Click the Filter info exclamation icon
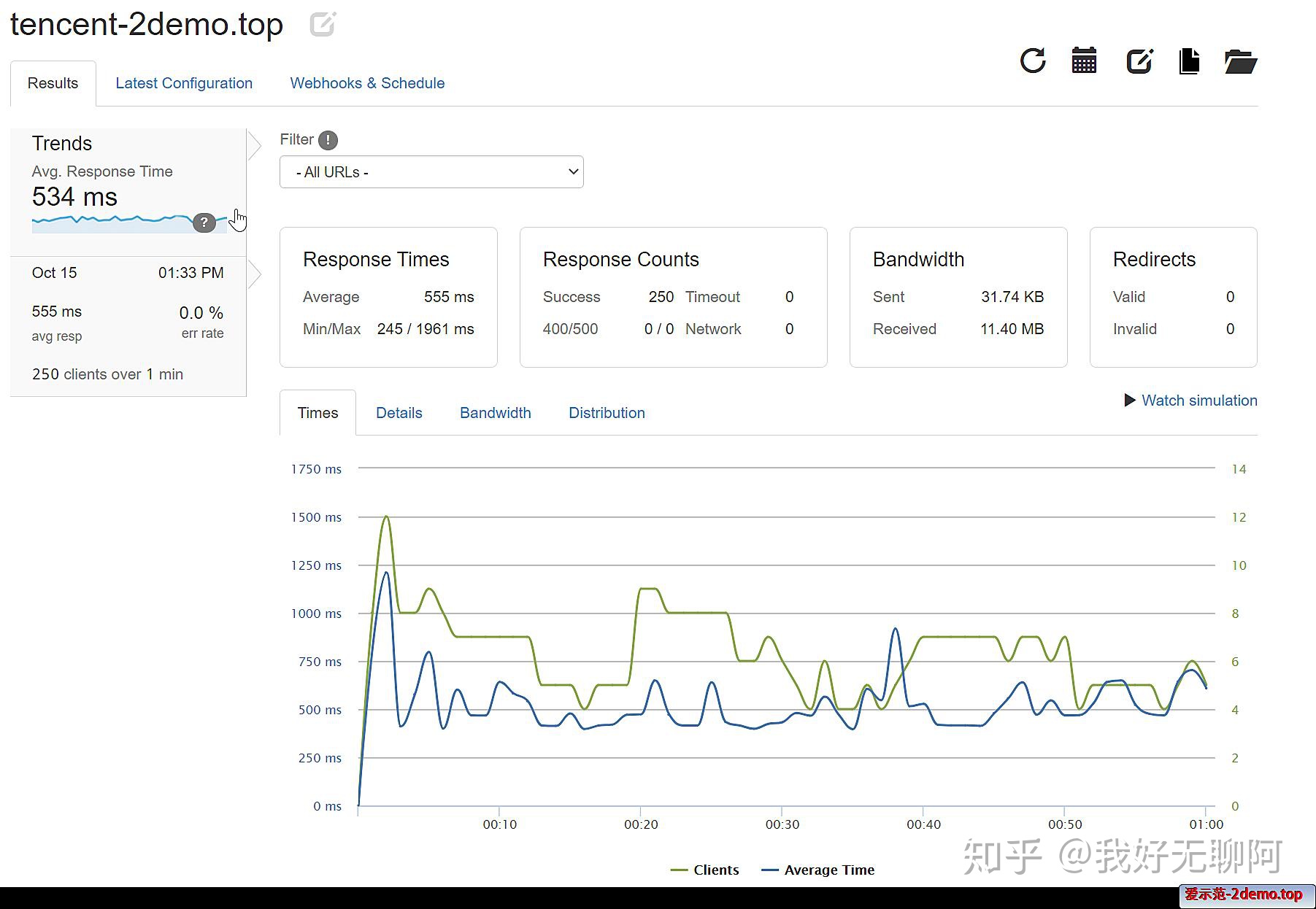 click(328, 140)
